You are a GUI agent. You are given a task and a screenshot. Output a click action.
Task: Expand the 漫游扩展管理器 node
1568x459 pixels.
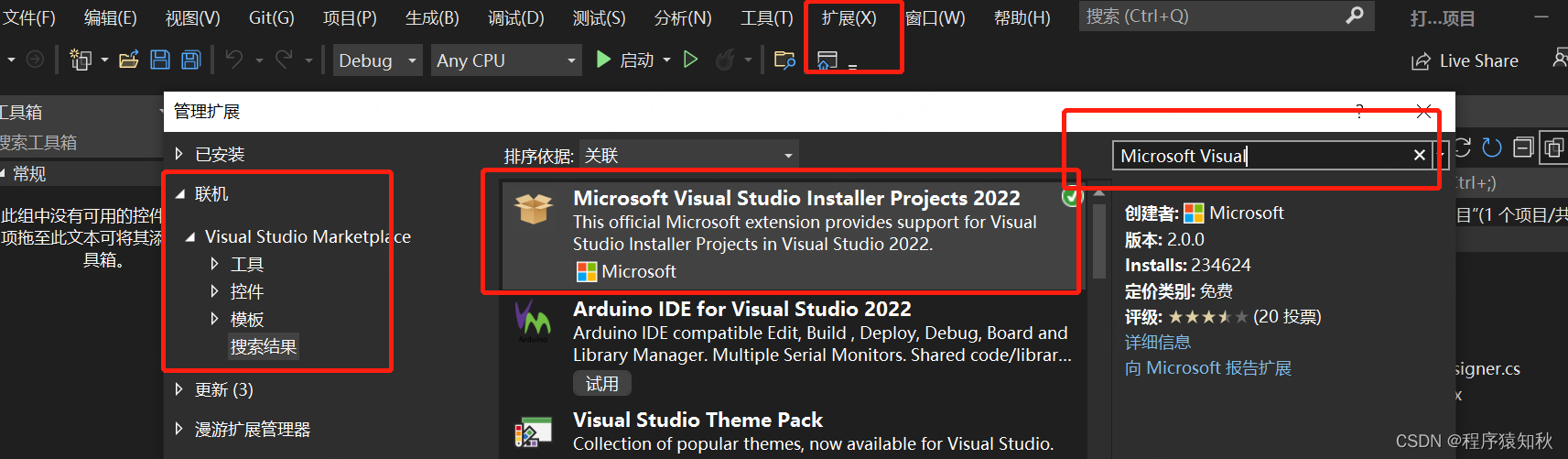(179, 429)
